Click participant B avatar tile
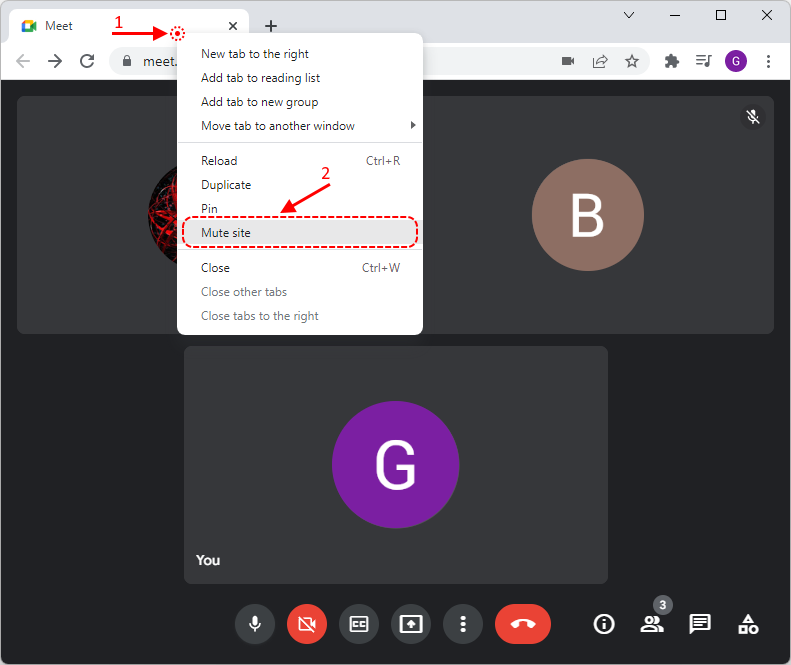Image resolution: width=791 pixels, height=665 pixels. 588,215
